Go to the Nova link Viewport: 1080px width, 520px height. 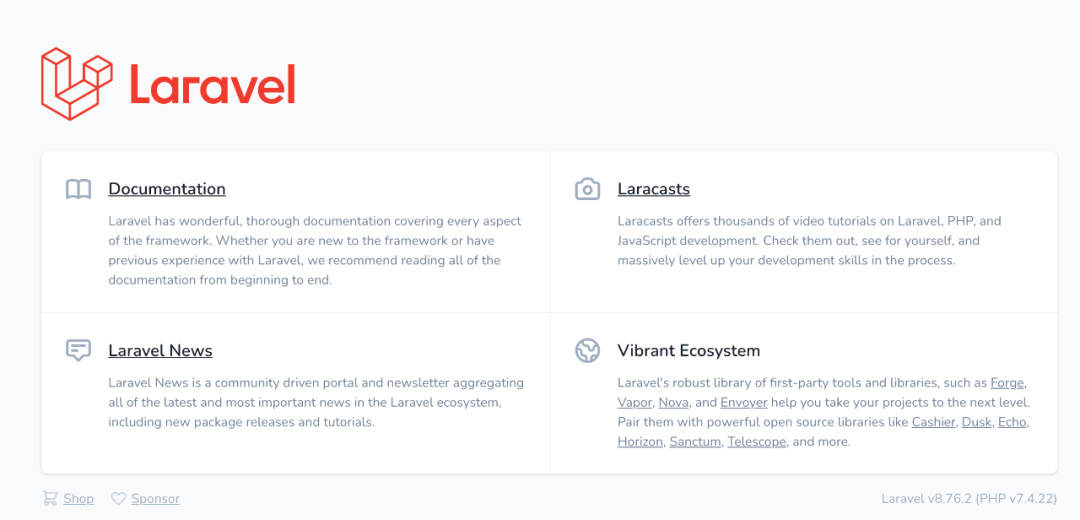pyautogui.click(x=674, y=402)
